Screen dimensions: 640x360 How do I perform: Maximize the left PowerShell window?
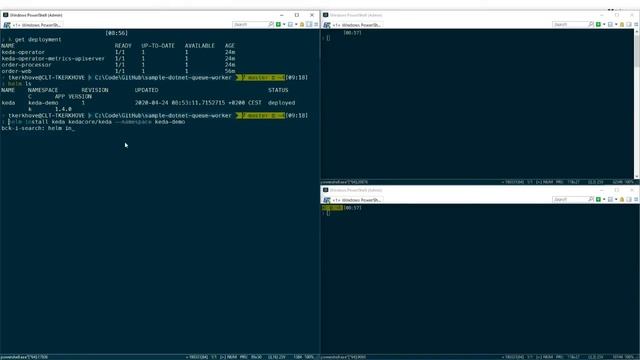tap(297, 15)
